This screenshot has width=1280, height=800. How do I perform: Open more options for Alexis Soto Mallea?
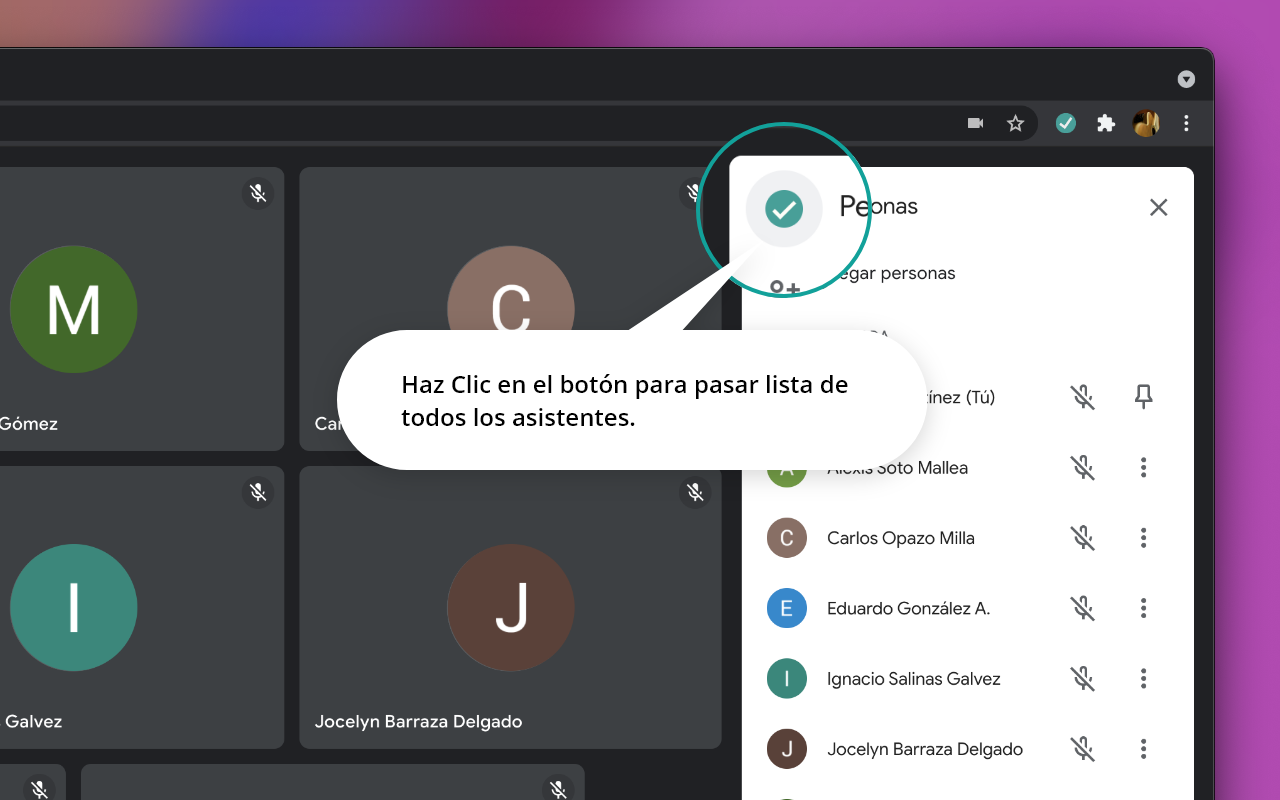click(x=1143, y=467)
